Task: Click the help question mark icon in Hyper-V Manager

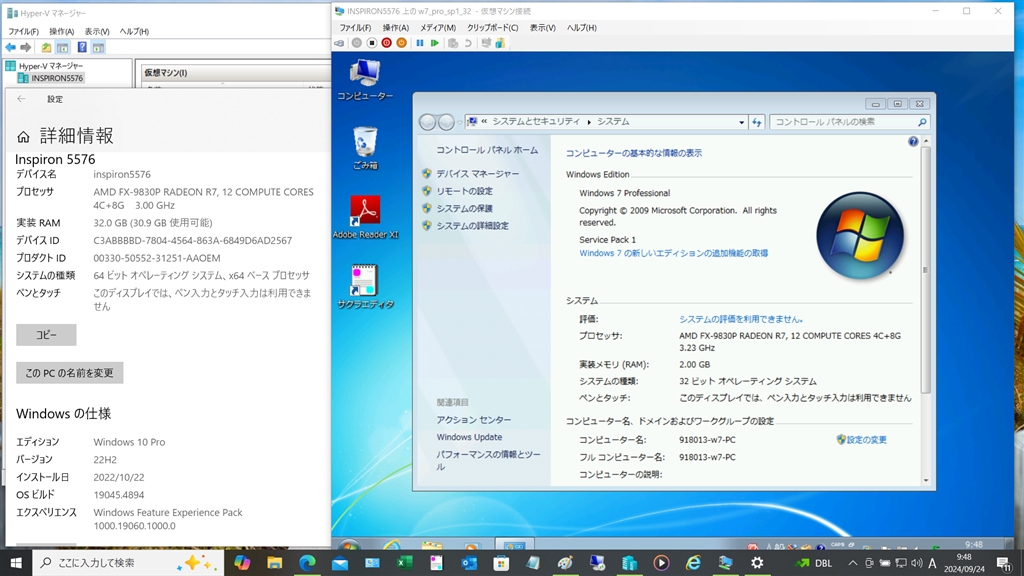Action: (82, 48)
